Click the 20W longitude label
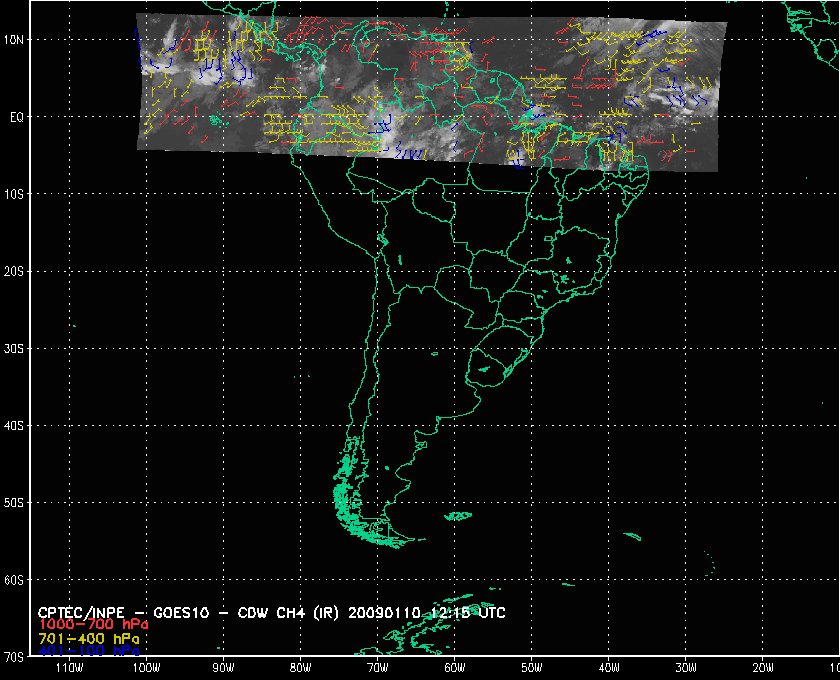840x680 pixels. (763, 668)
